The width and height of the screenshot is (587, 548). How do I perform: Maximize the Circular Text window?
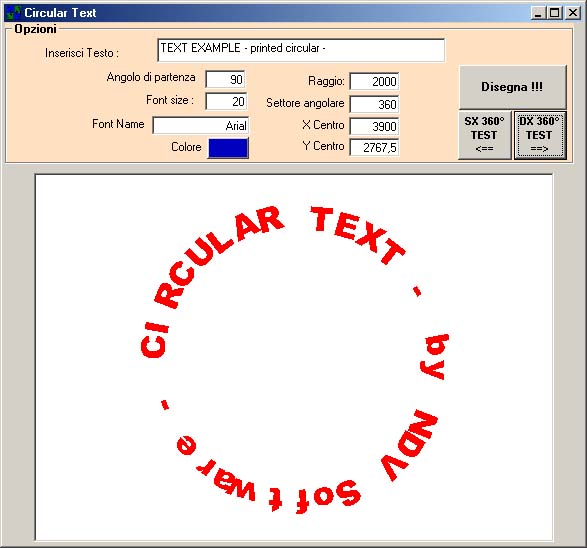click(554, 13)
